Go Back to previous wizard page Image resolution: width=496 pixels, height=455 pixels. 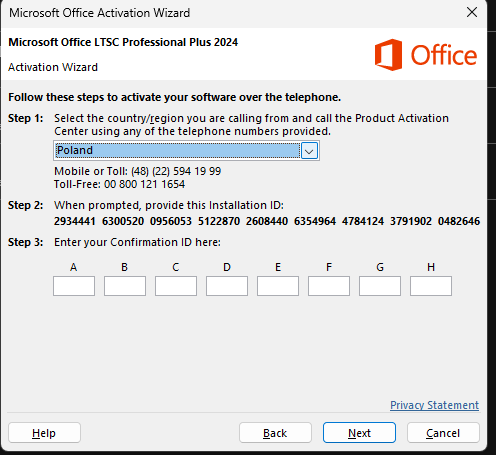point(275,433)
